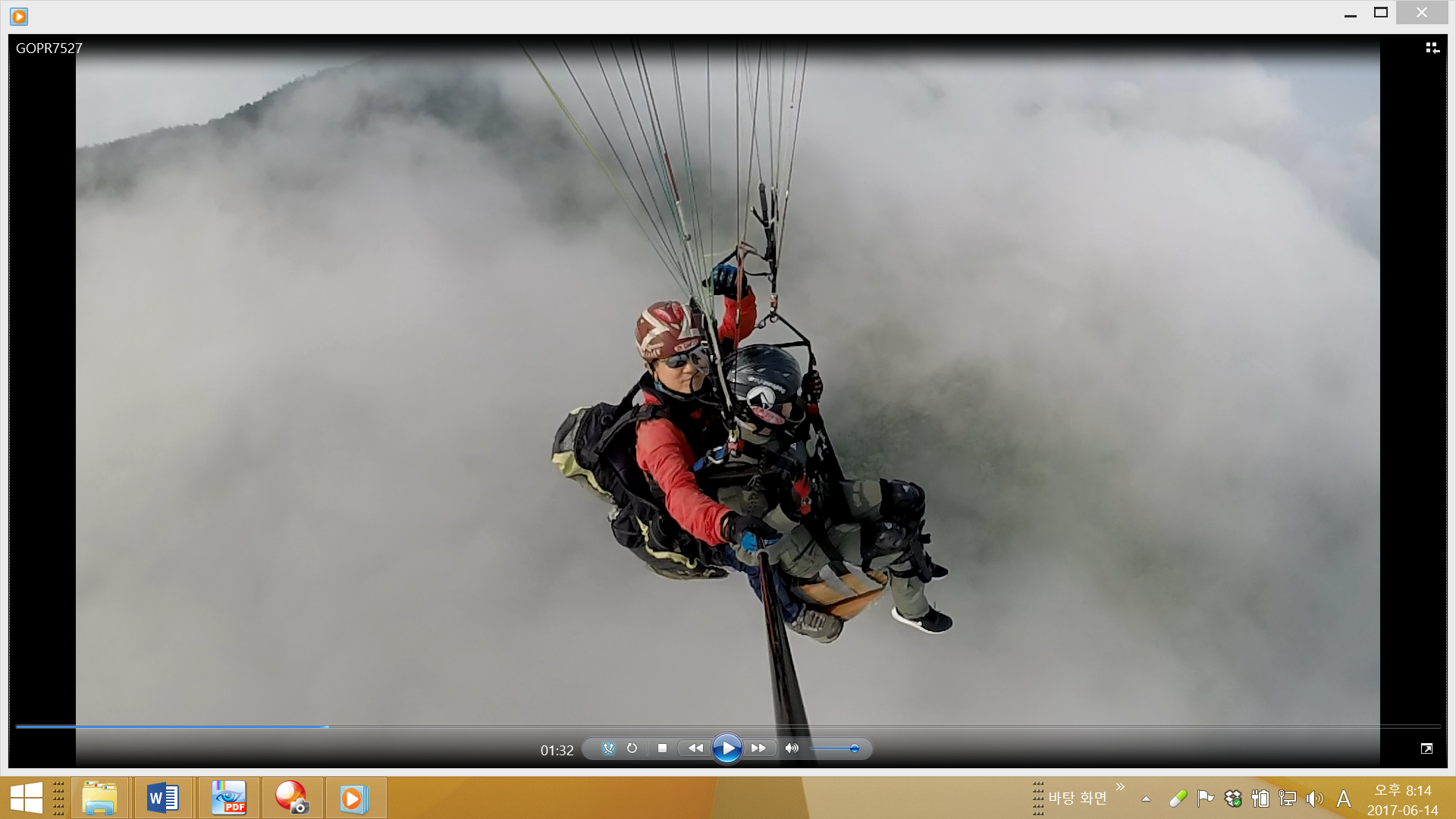The width and height of the screenshot is (1456, 819).
Task: Click the rewind previous button
Action: click(x=695, y=748)
